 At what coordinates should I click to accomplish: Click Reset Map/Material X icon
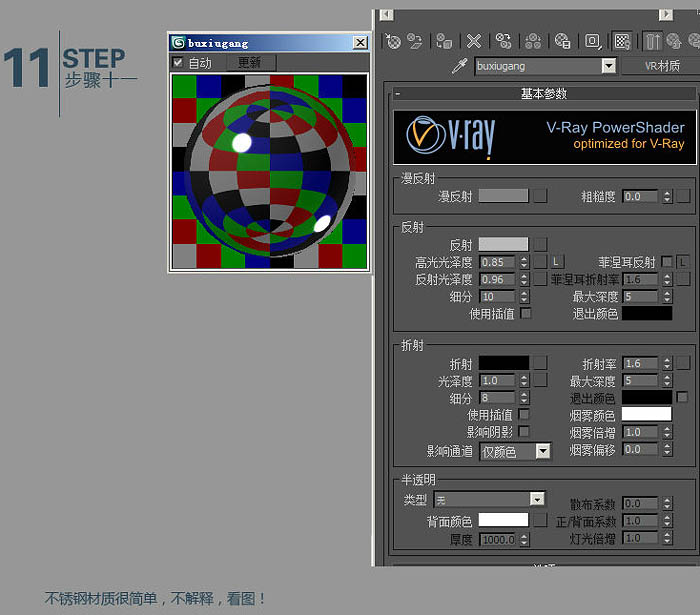pos(474,42)
